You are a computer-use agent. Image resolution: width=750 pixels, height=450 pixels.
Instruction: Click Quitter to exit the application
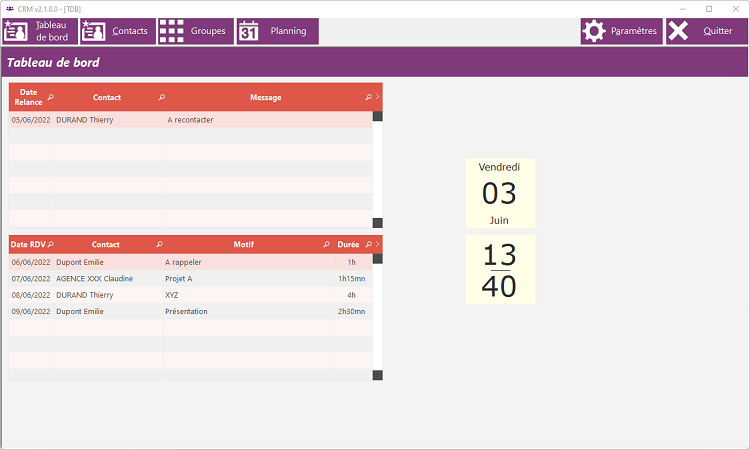coord(706,31)
